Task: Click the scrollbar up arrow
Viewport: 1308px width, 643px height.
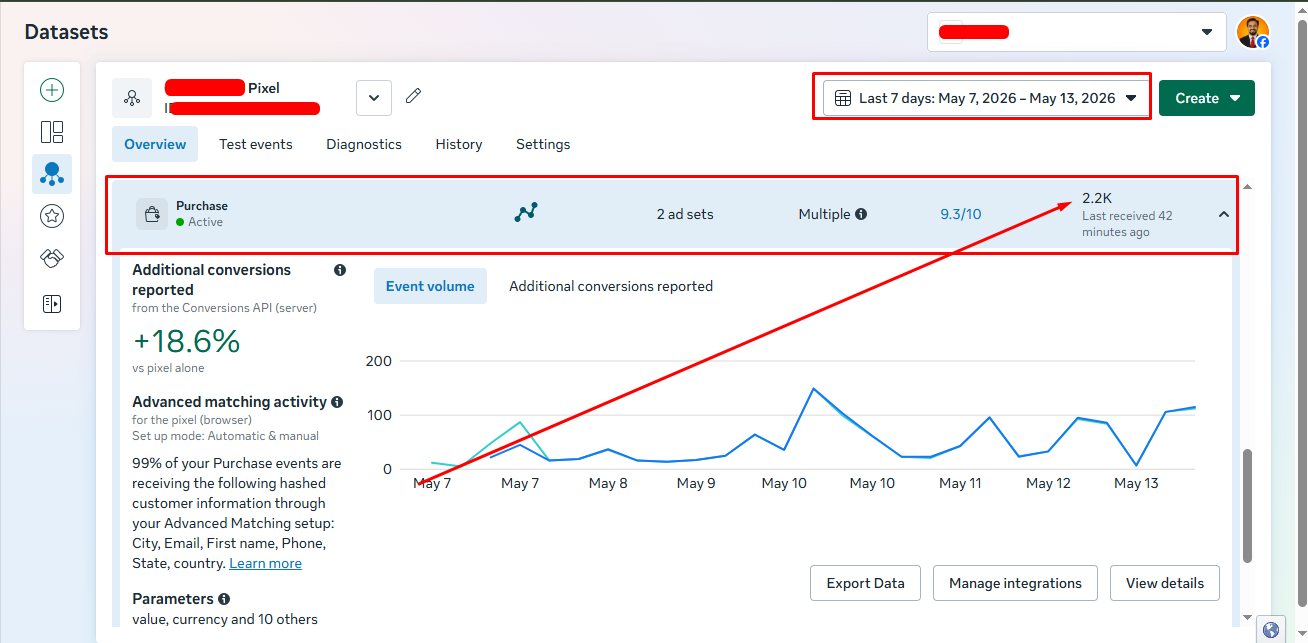Action: 1247,188
